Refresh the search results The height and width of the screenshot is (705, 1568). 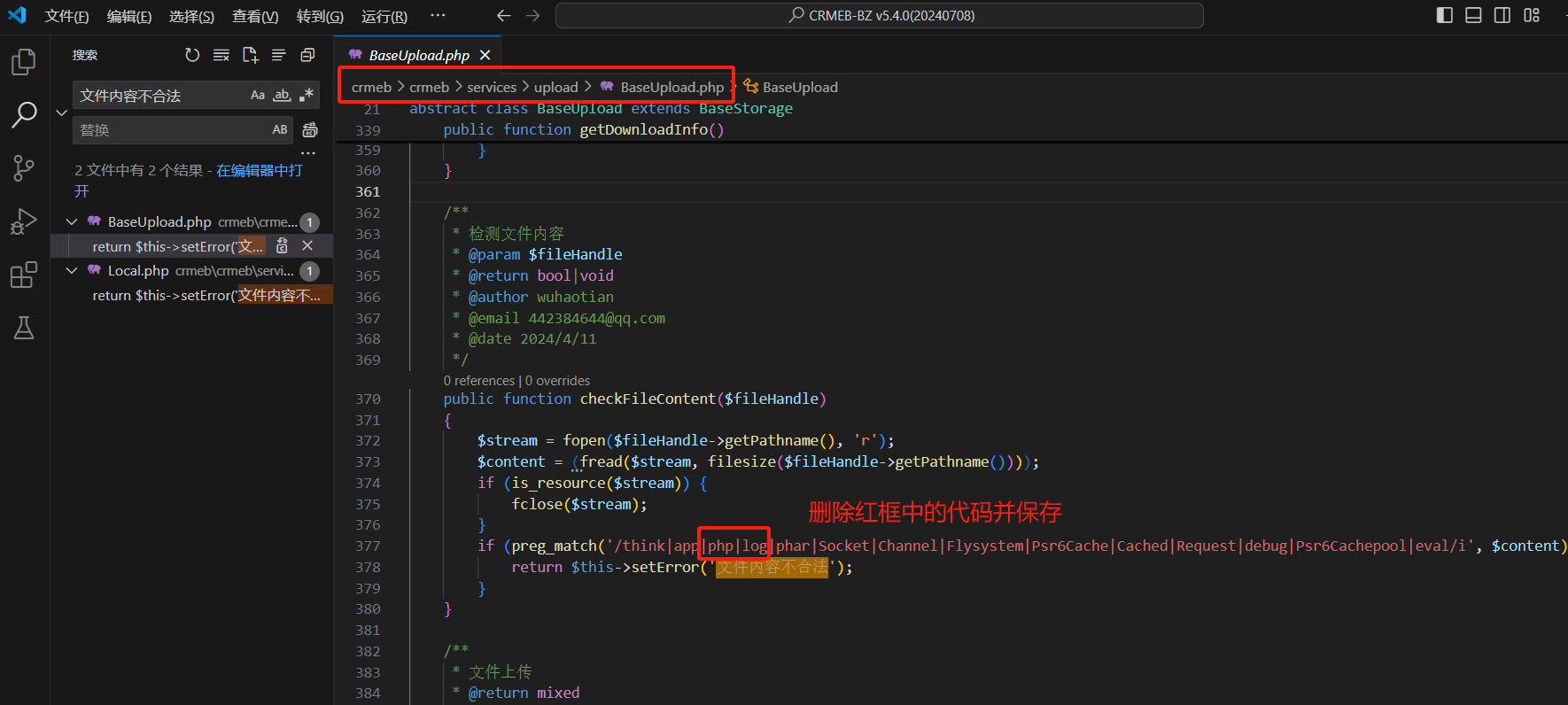point(192,55)
